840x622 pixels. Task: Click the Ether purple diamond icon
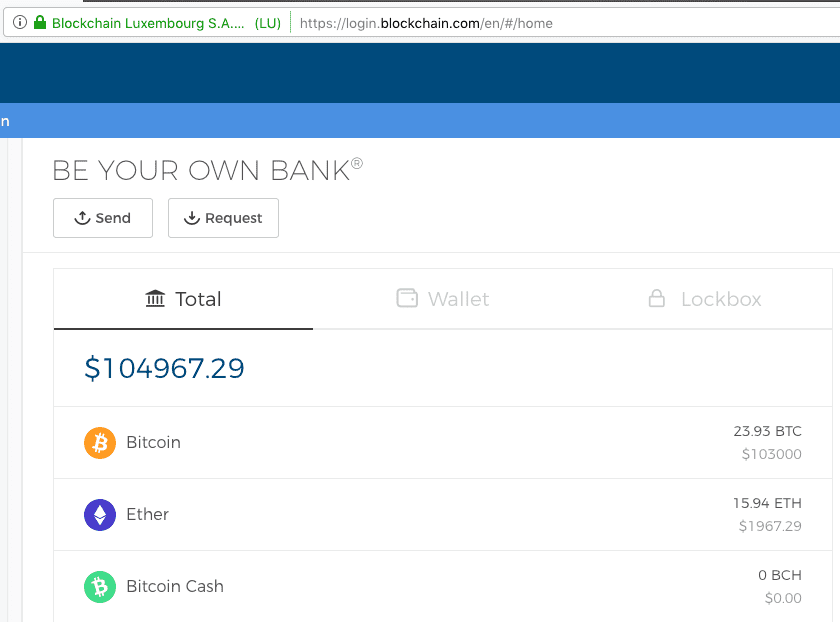[x=100, y=514]
